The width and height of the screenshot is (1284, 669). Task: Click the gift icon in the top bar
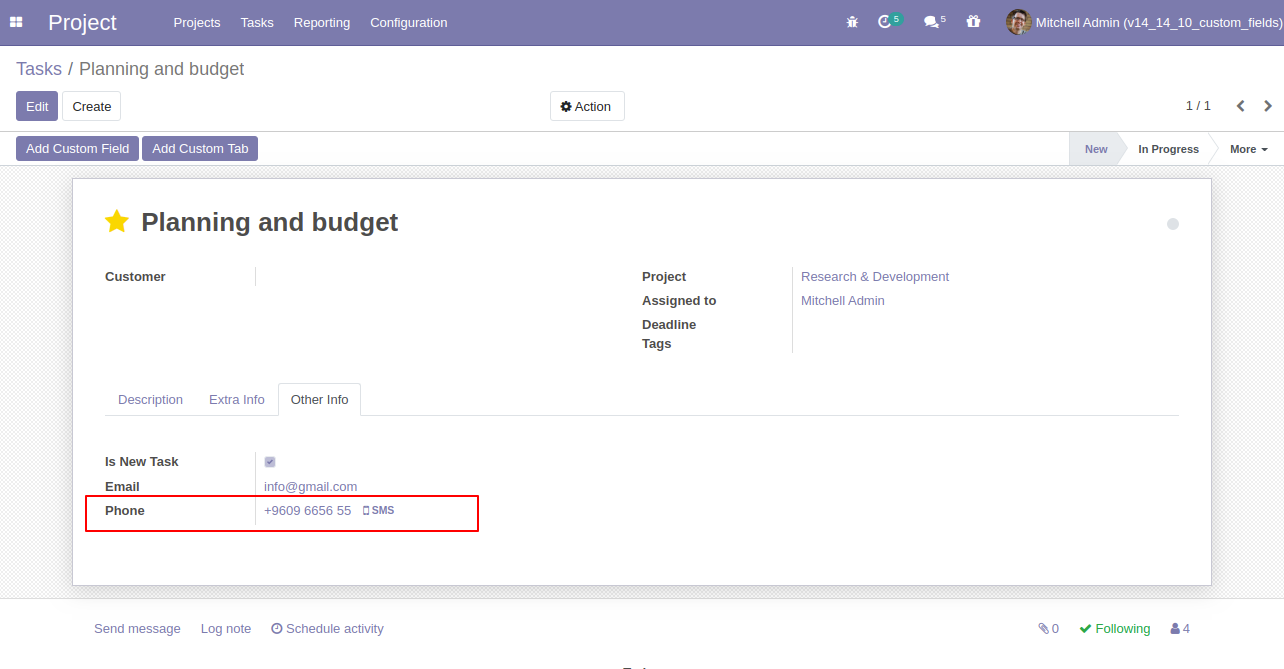coord(973,22)
